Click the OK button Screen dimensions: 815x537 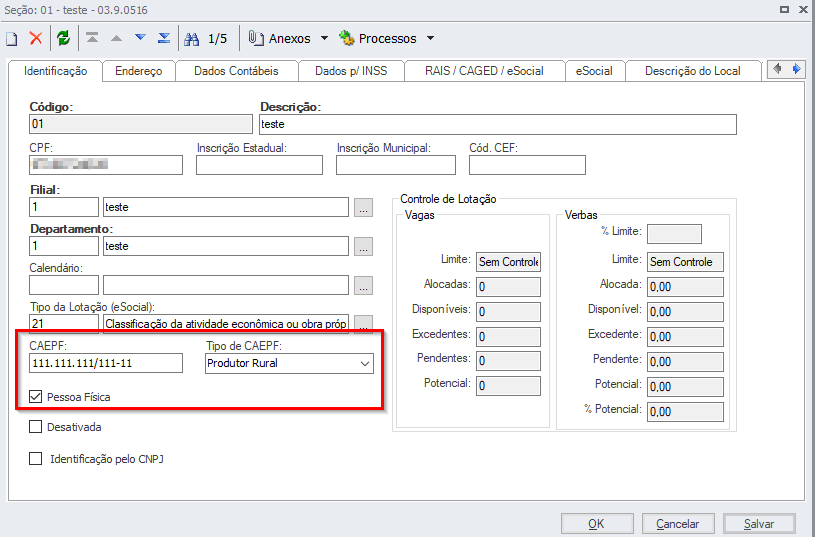click(x=597, y=524)
